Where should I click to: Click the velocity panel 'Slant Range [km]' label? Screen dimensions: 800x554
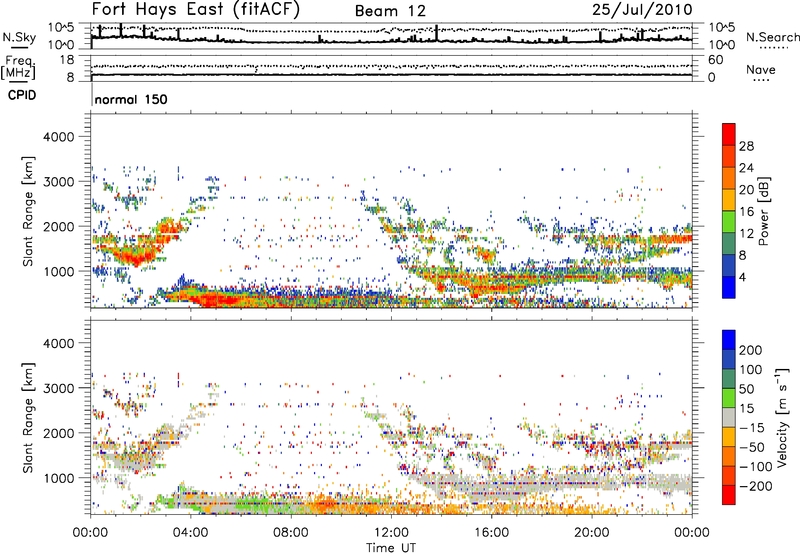(28, 418)
